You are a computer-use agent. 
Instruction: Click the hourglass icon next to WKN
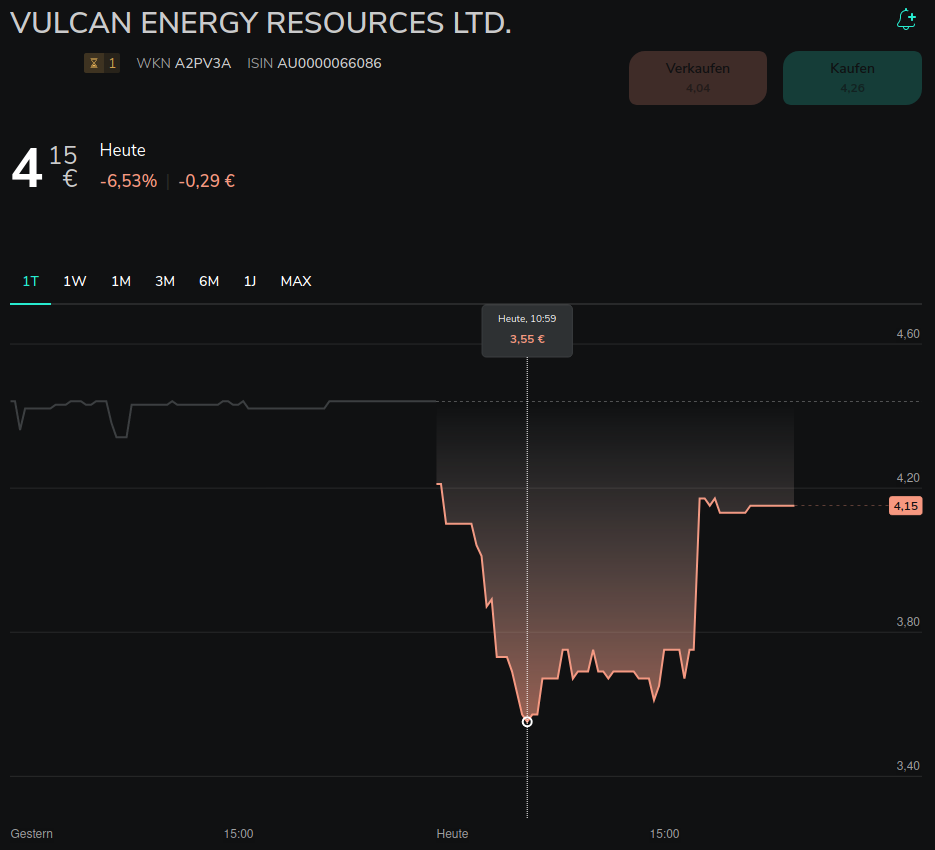coord(94,63)
